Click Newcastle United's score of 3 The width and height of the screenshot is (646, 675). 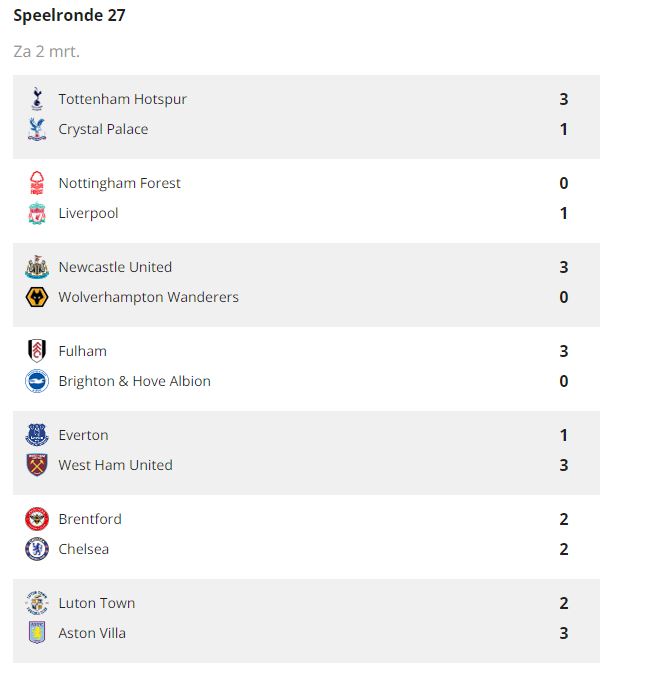[x=564, y=267]
